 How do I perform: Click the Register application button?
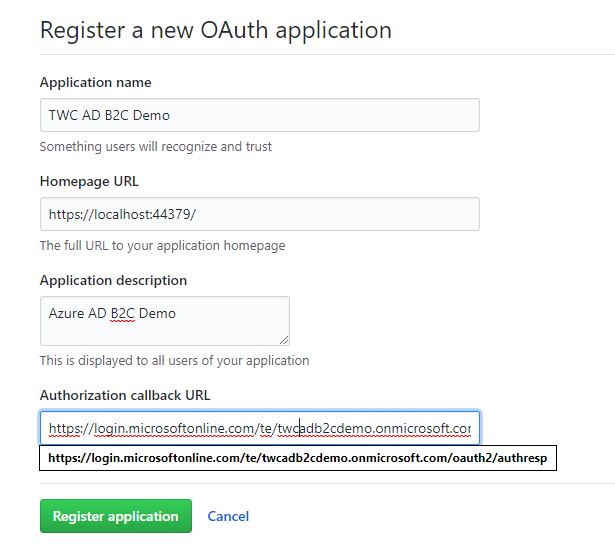pyautogui.click(x=116, y=516)
